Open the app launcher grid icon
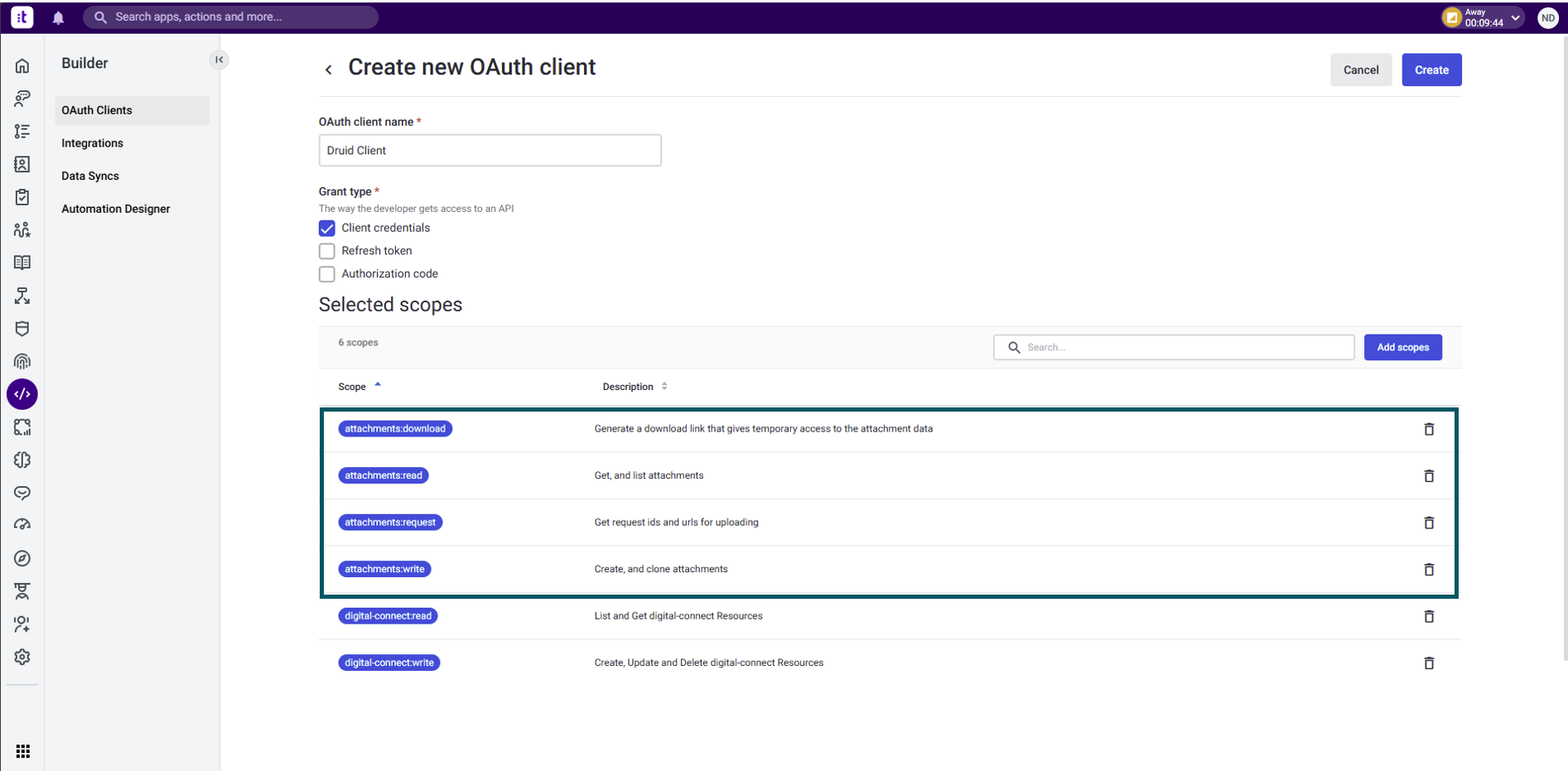 click(x=23, y=751)
